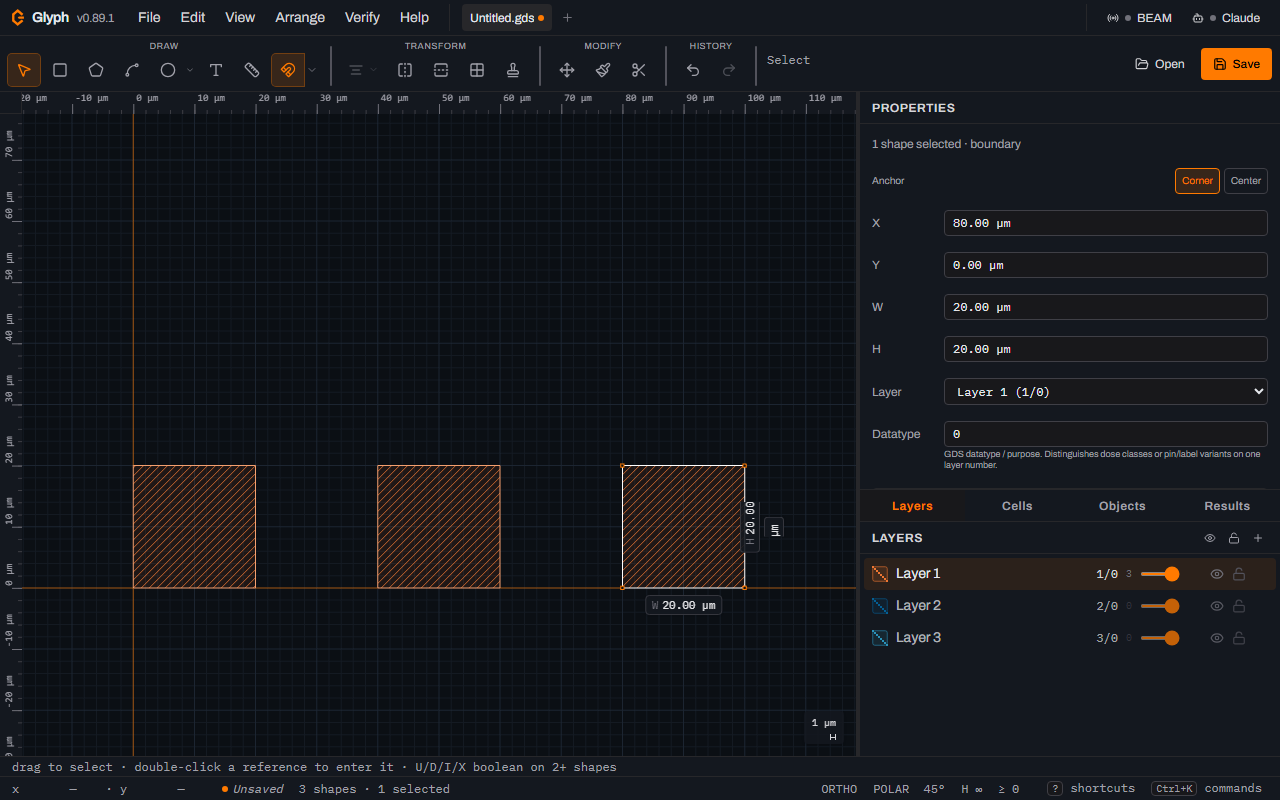The image size is (1280, 800).
Task: Hide Layer 1 with eye icon
Action: [x=1217, y=574]
